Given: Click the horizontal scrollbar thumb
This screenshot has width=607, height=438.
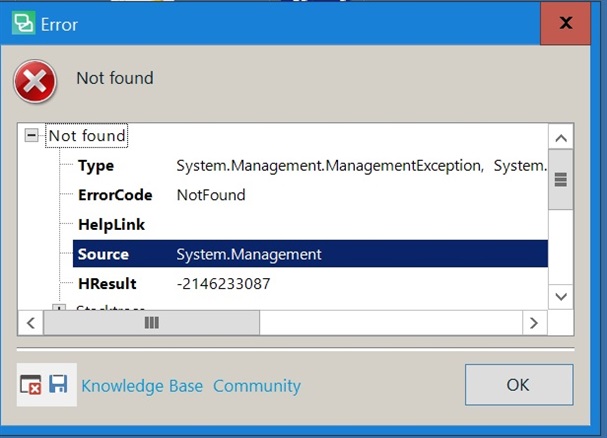Looking at the screenshot, I should pos(151,323).
